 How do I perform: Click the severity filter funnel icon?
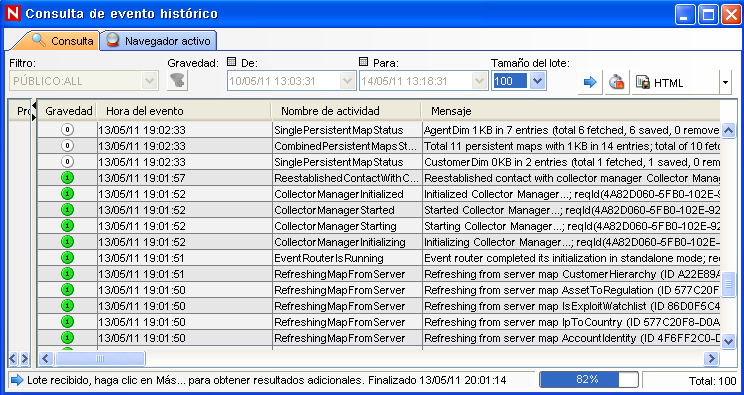pyautogui.click(x=177, y=81)
